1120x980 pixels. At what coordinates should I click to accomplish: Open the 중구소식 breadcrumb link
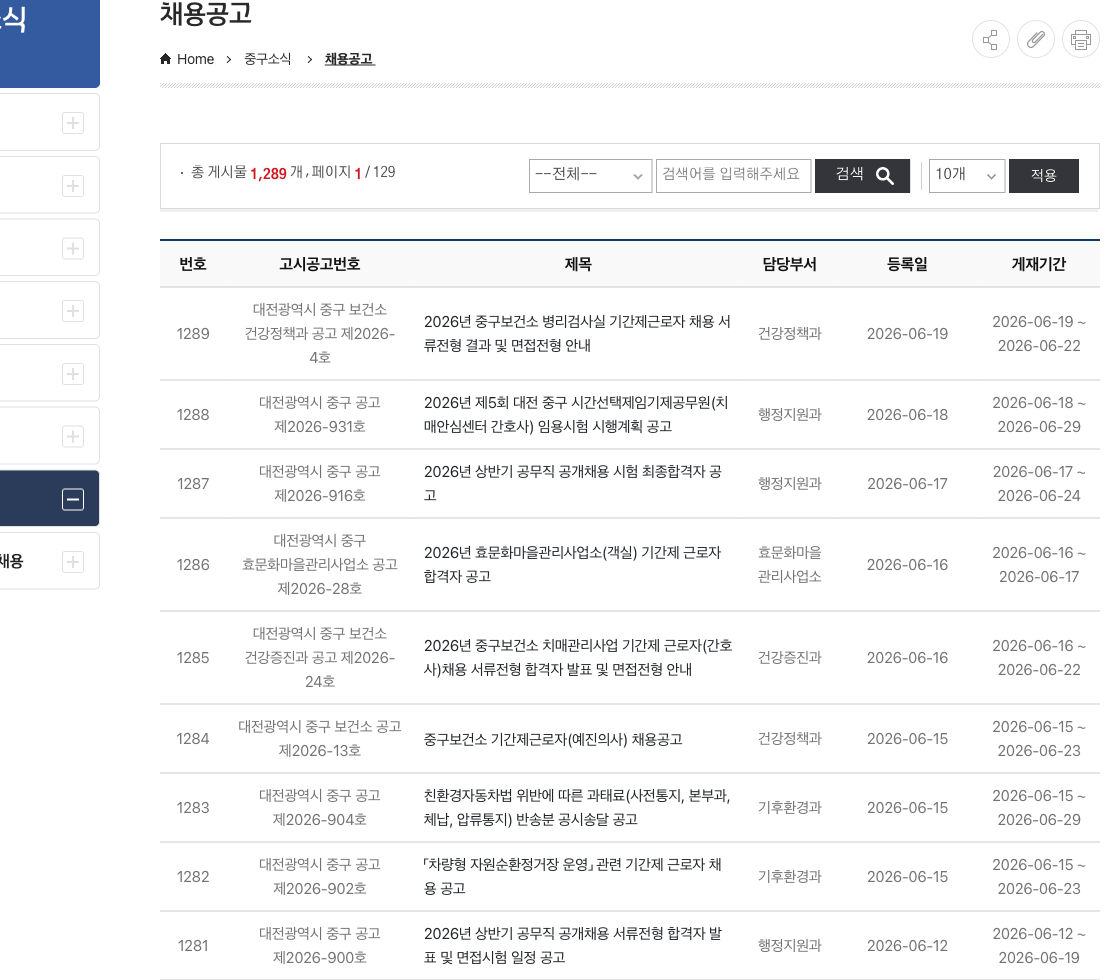[x=267, y=59]
